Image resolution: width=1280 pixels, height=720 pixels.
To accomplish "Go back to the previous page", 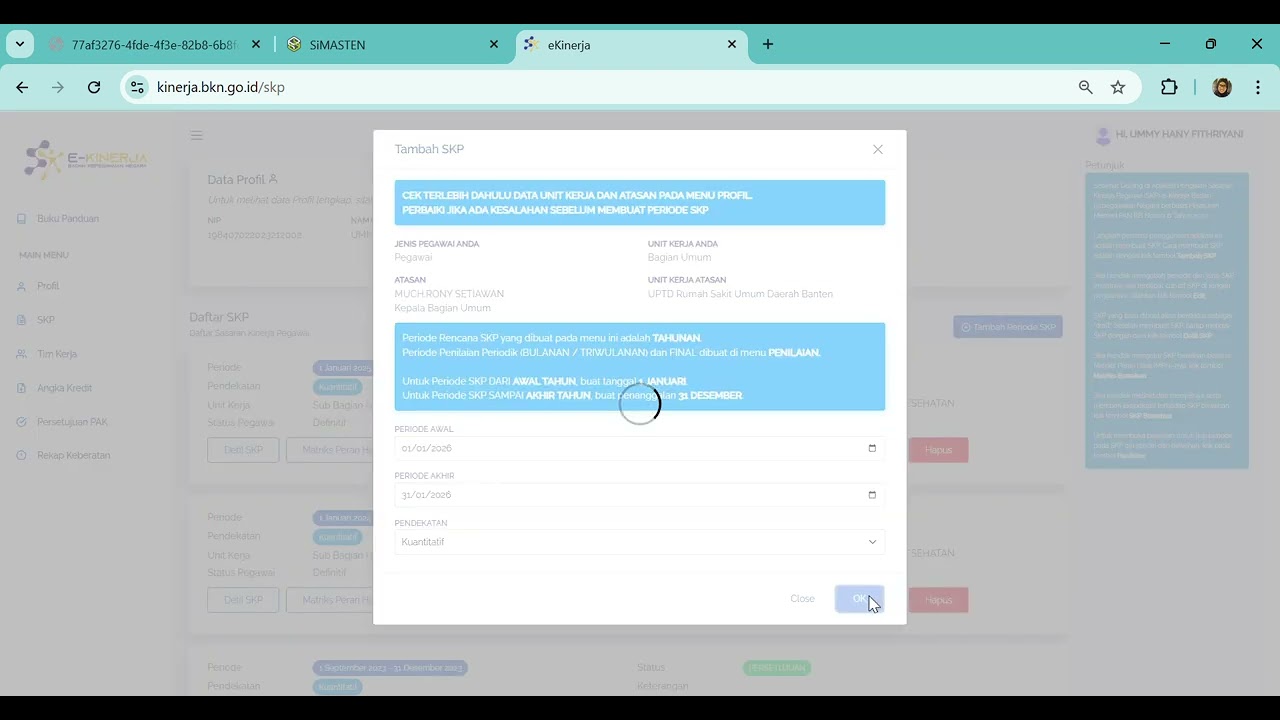I will tap(22, 88).
